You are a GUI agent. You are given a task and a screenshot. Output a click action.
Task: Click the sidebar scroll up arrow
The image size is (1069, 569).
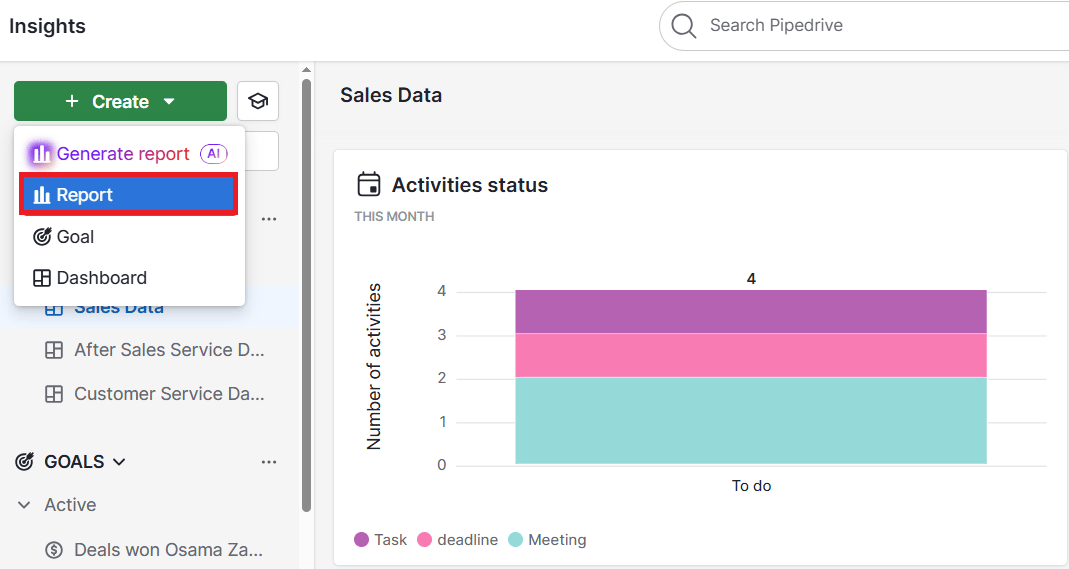[x=306, y=70]
